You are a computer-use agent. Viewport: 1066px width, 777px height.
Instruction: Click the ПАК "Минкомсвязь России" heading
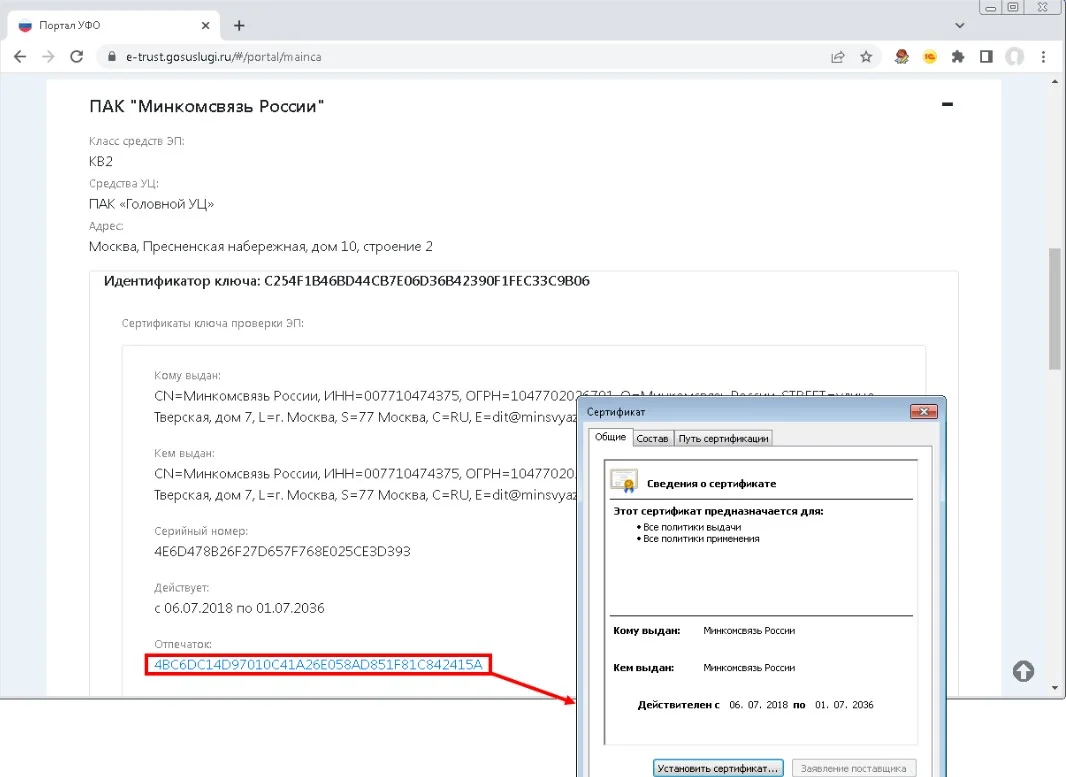206,106
